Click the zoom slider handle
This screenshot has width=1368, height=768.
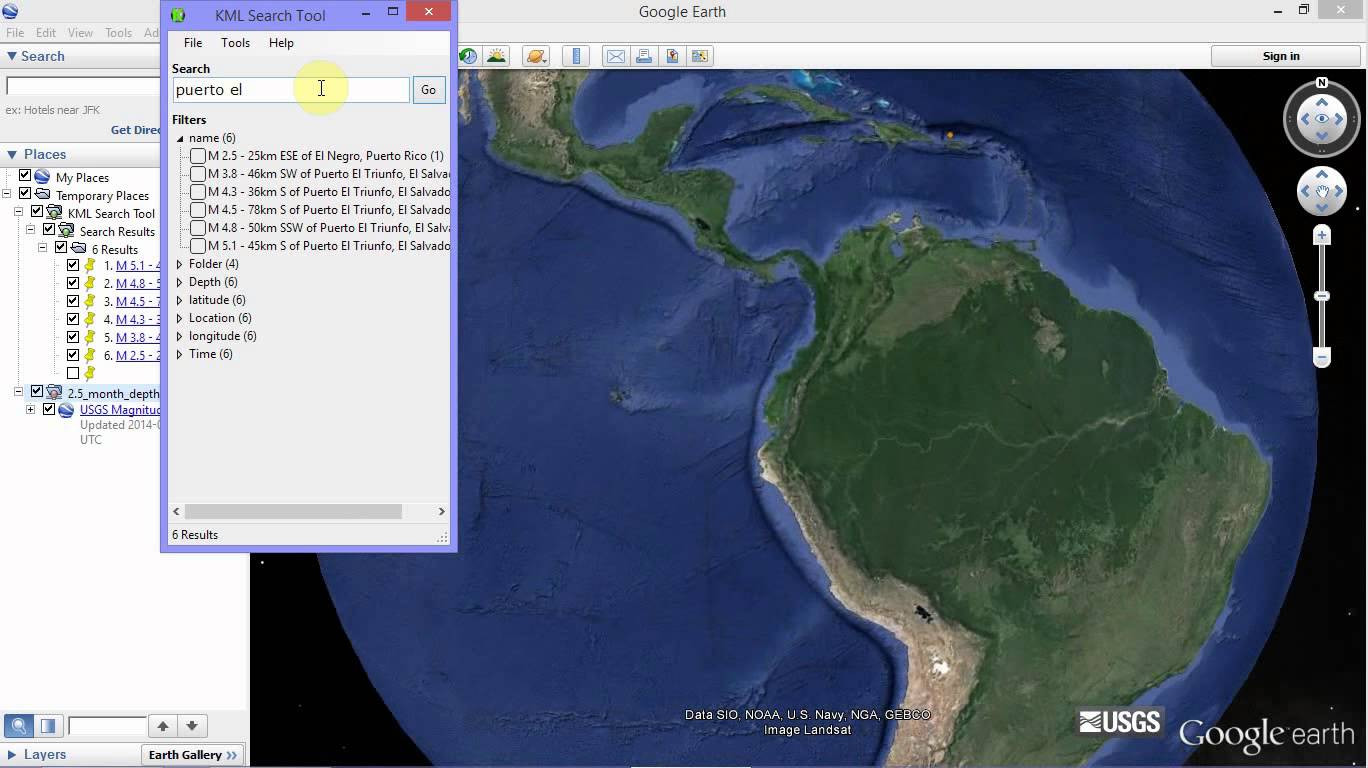click(1322, 296)
